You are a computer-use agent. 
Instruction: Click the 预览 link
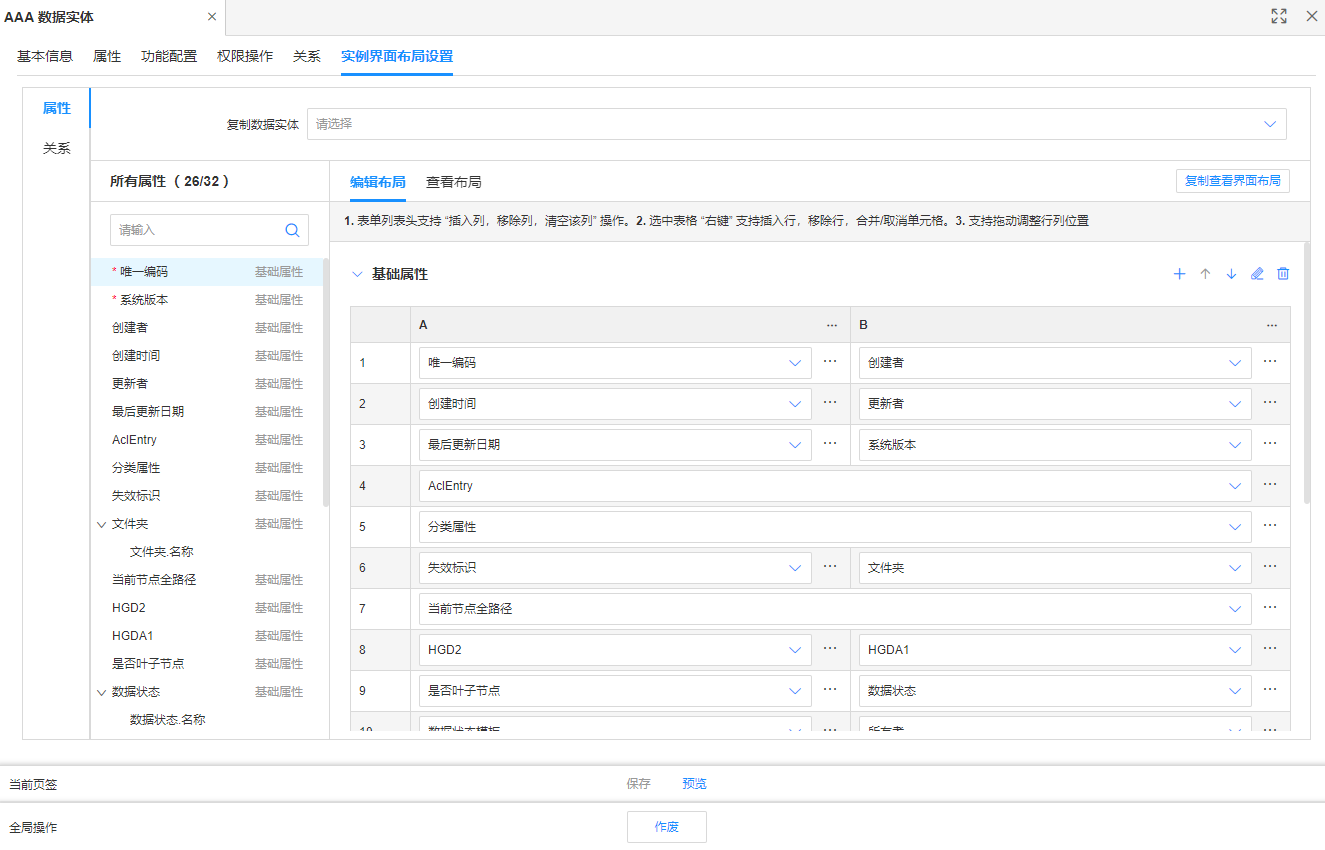(694, 784)
